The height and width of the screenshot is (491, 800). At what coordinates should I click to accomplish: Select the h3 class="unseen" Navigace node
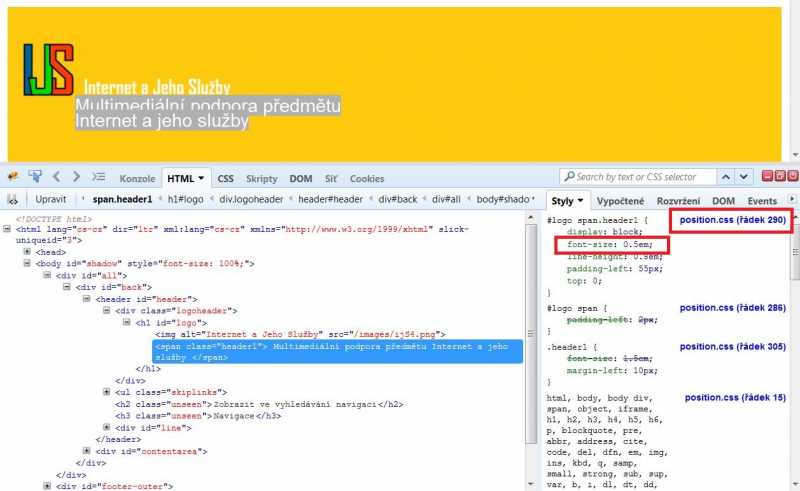coord(198,416)
